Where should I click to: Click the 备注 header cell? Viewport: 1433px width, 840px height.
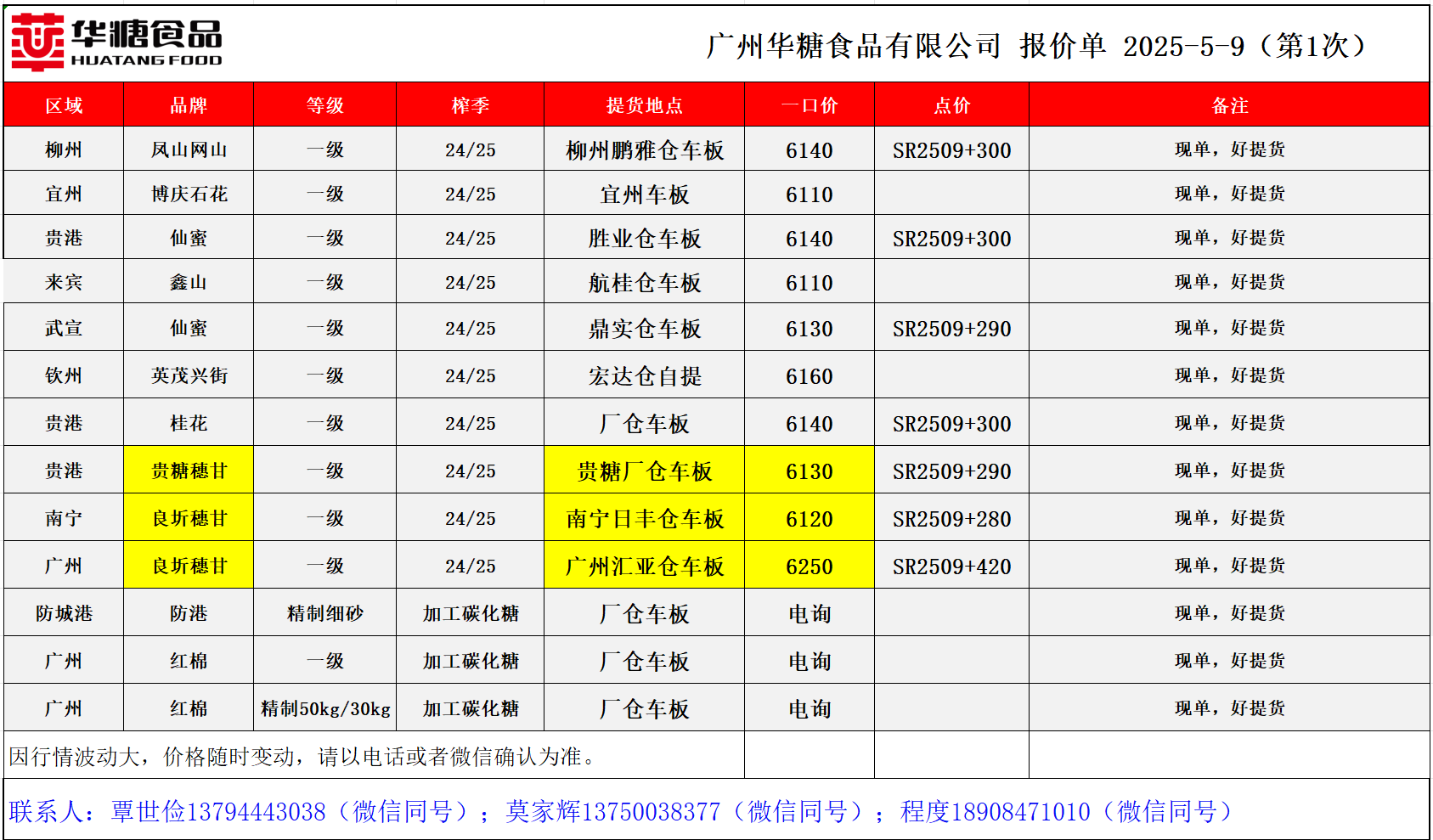1229,105
